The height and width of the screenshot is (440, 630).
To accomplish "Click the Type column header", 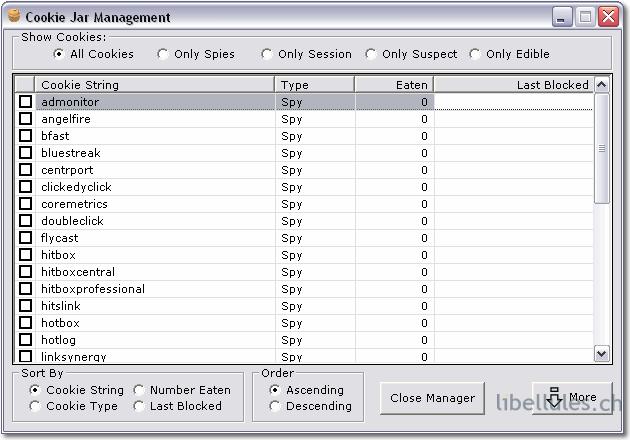I will click(x=314, y=85).
